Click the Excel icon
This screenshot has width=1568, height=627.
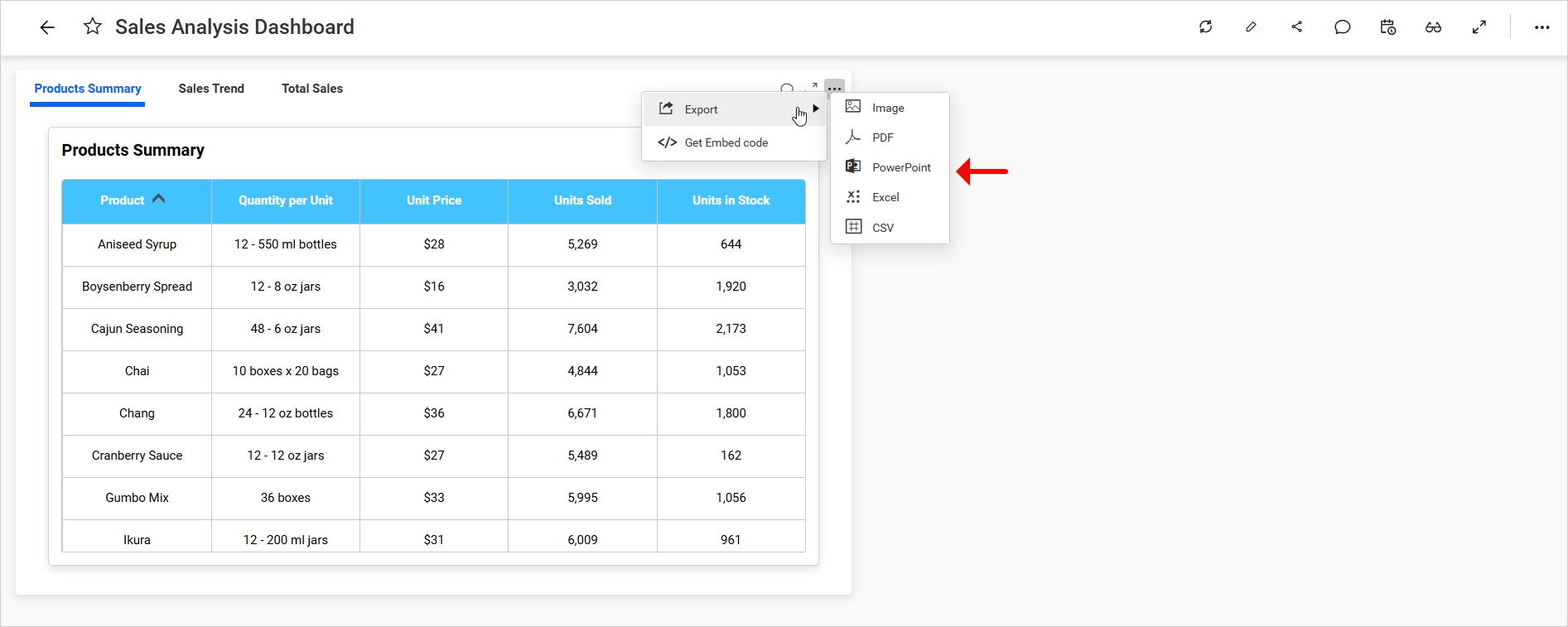click(x=853, y=196)
